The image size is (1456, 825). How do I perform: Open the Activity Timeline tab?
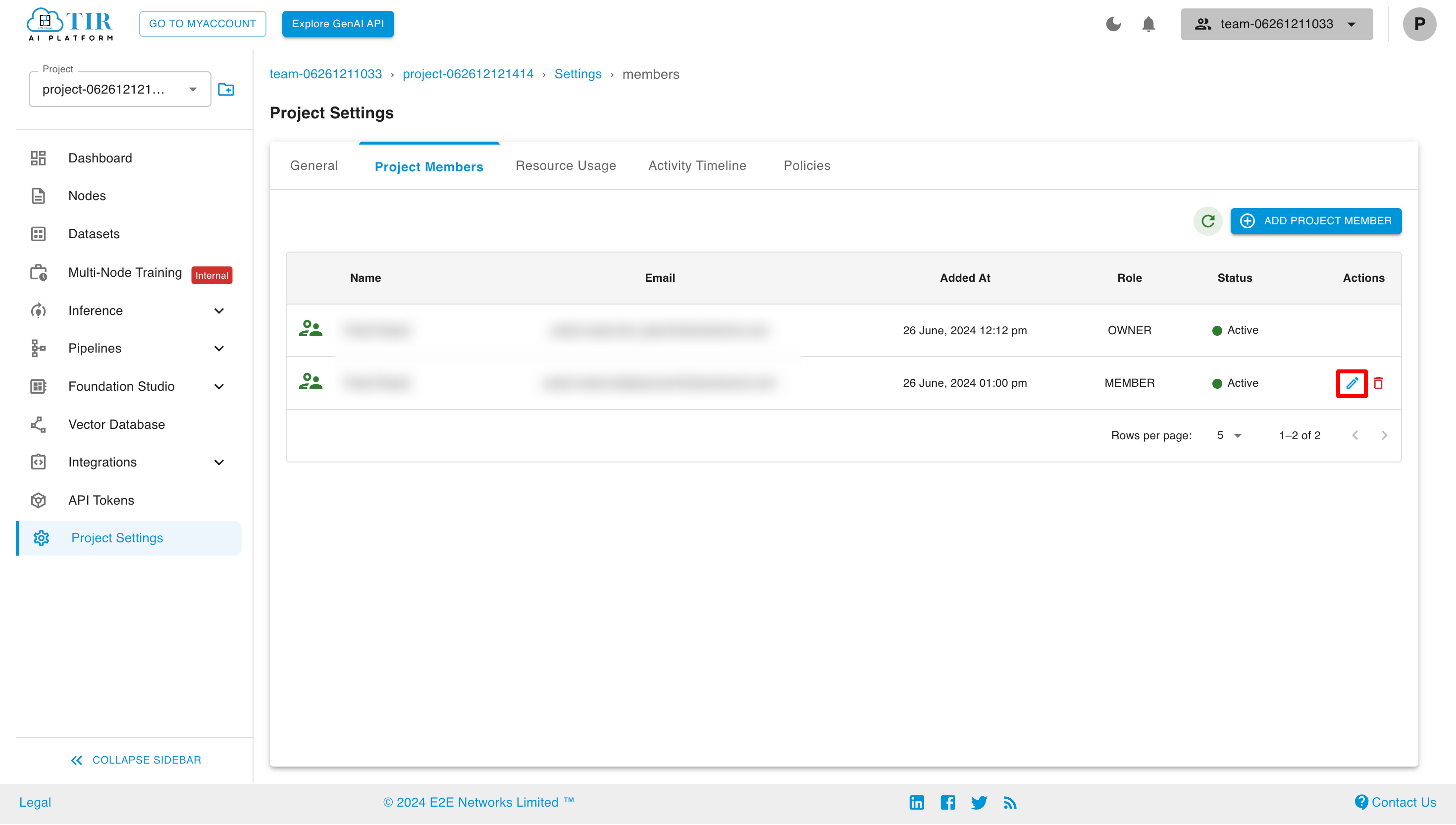pyautogui.click(x=697, y=165)
